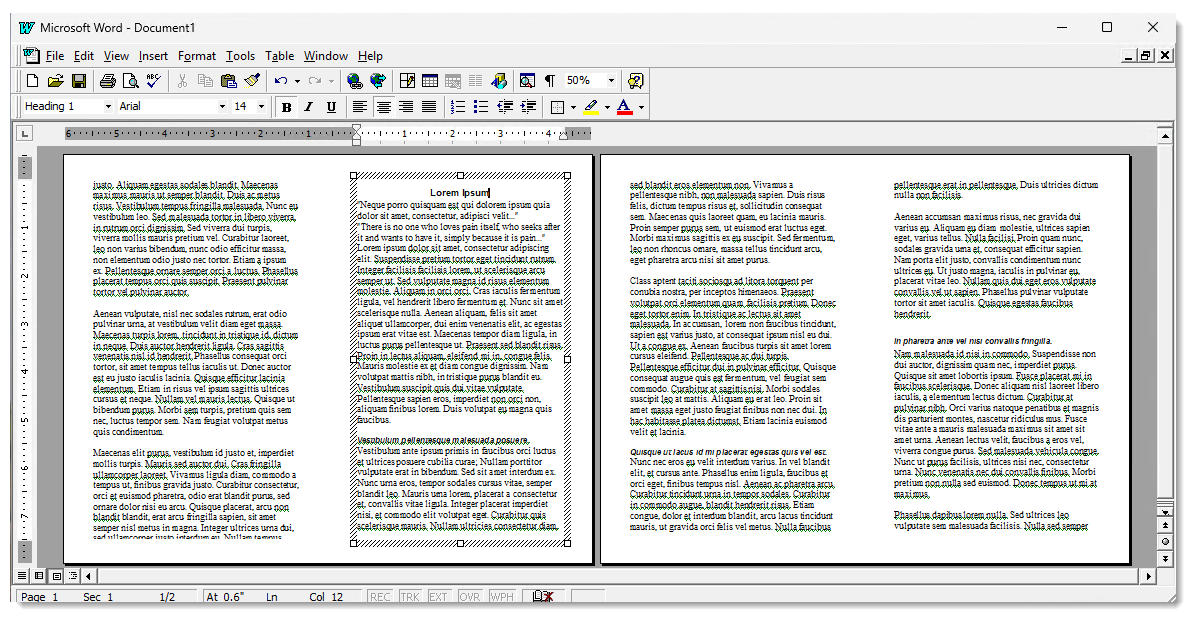The width and height of the screenshot is (1200, 630).
Task: Open the highlight color dropdown arrow
Action: click(x=606, y=107)
